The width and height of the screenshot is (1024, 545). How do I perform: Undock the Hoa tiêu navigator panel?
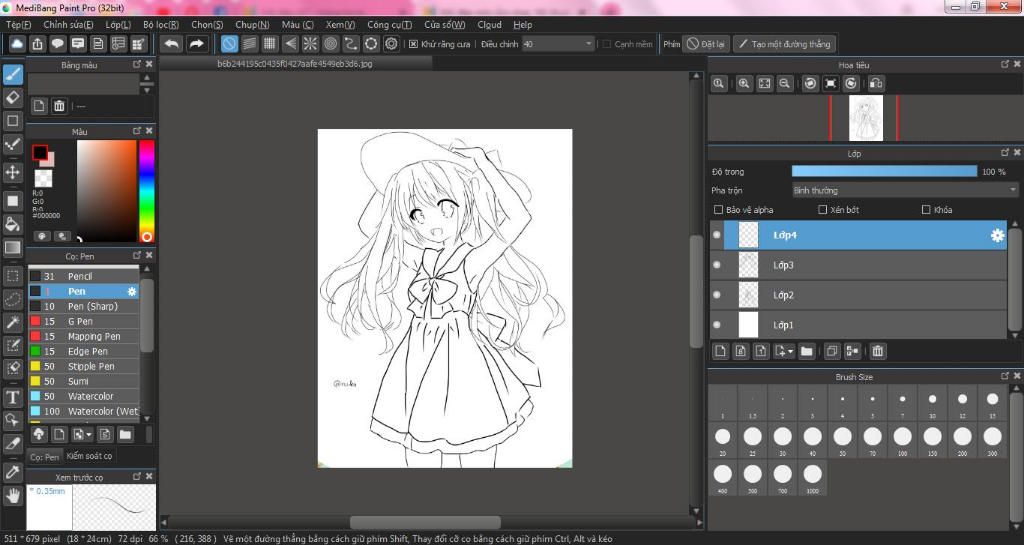pyautogui.click(x=1004, y=65)
